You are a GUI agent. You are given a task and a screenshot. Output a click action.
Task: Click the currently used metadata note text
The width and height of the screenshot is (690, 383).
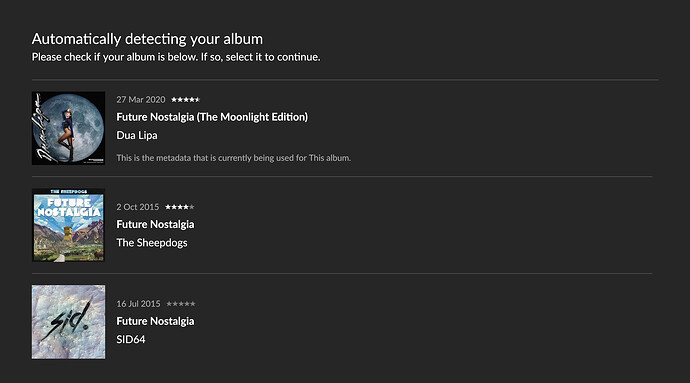(x=234, y=158)
